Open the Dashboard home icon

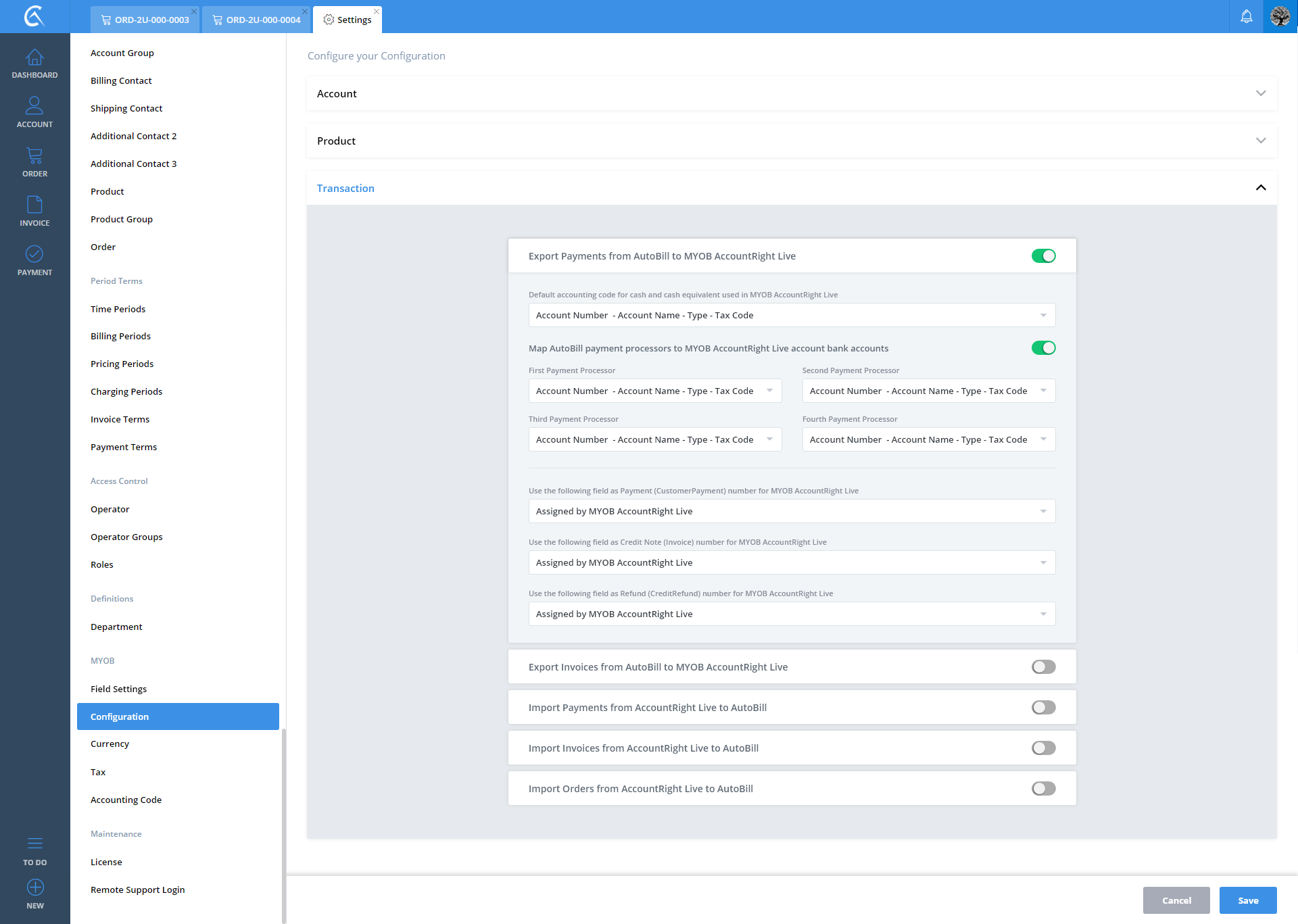click(x=34, y=58)
